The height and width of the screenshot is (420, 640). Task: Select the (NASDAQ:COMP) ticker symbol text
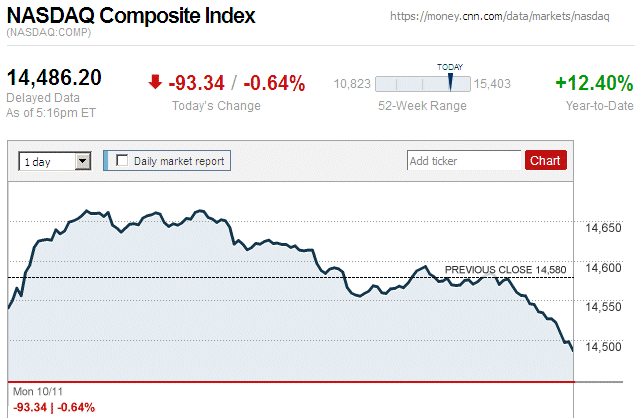click(49, 34)
